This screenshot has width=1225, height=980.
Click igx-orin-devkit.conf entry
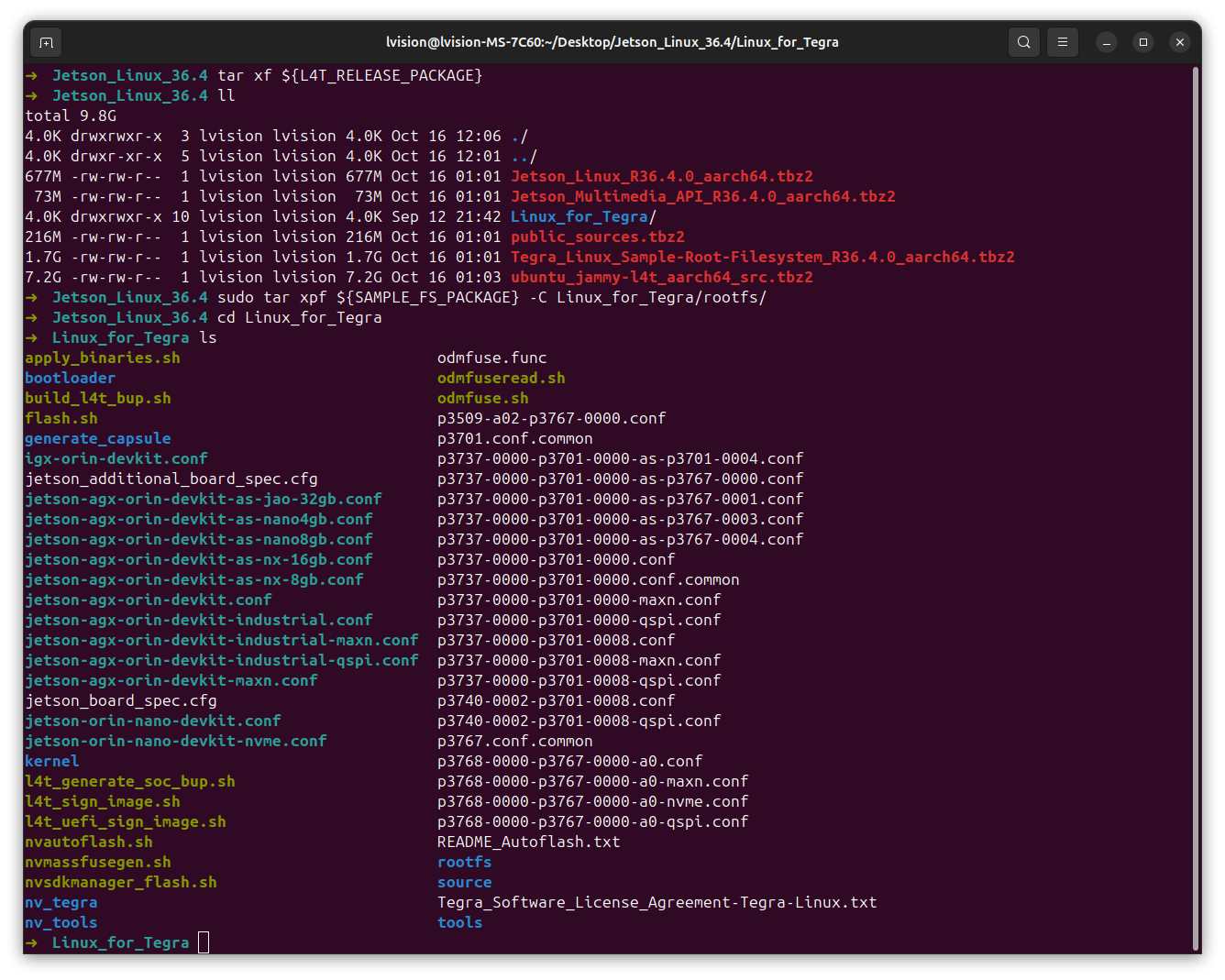116,458
